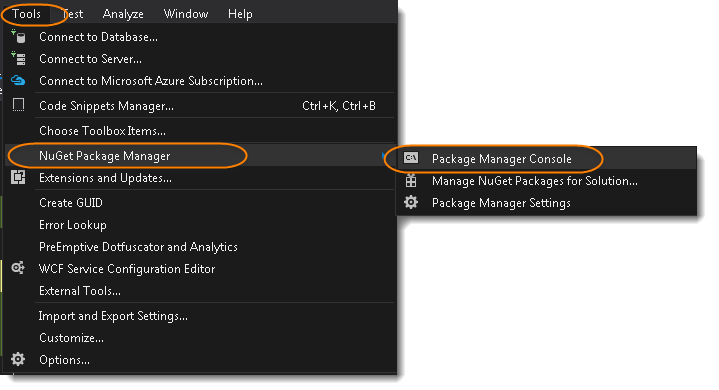Click the Azure cloud subscription icon
Screen dimensions: 719x390
coord(18,80)
